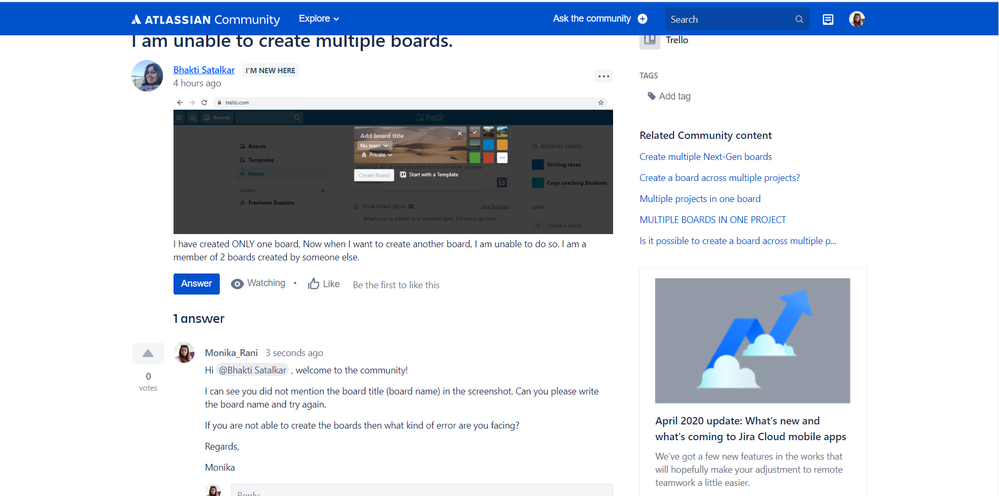Open the April 2020 update article image

pyautogui.click(x=752, y=340)
